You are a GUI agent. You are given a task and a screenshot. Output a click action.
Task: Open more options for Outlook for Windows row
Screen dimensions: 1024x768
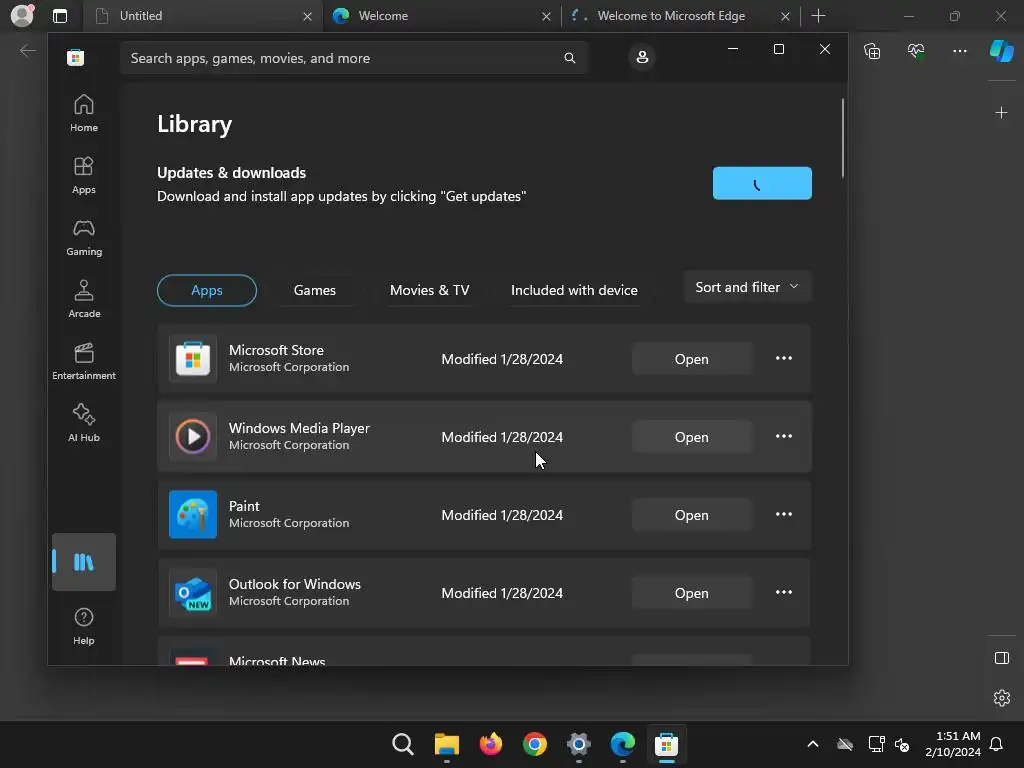pos(784,592)
